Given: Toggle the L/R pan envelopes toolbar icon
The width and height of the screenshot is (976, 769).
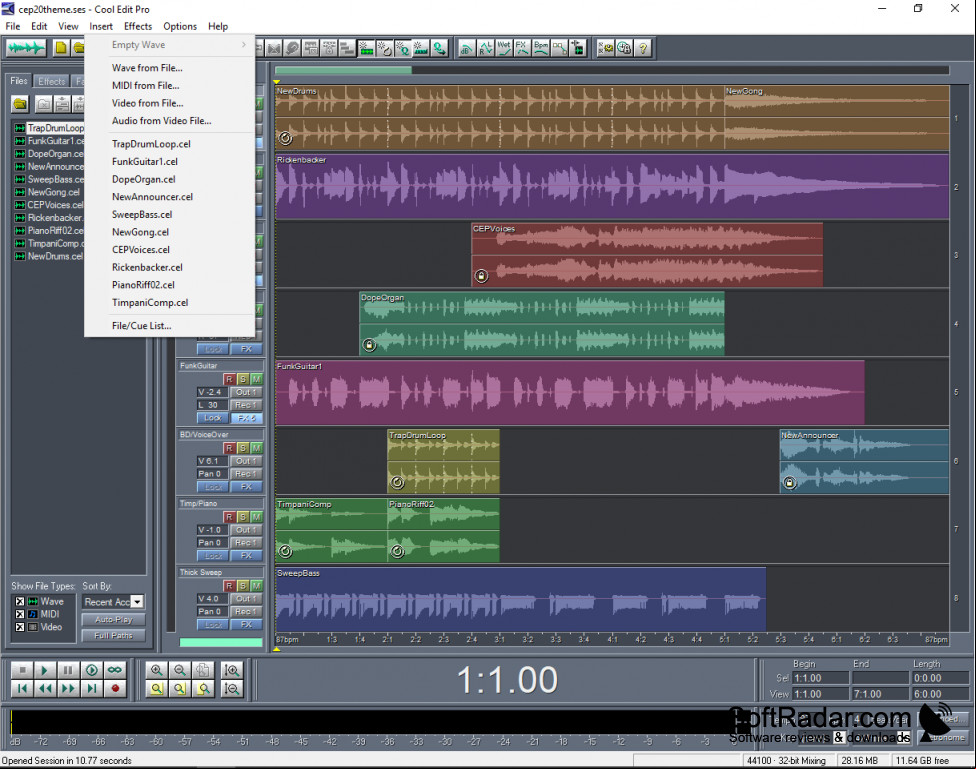Looking at the screenshot, I should point(486,48).
